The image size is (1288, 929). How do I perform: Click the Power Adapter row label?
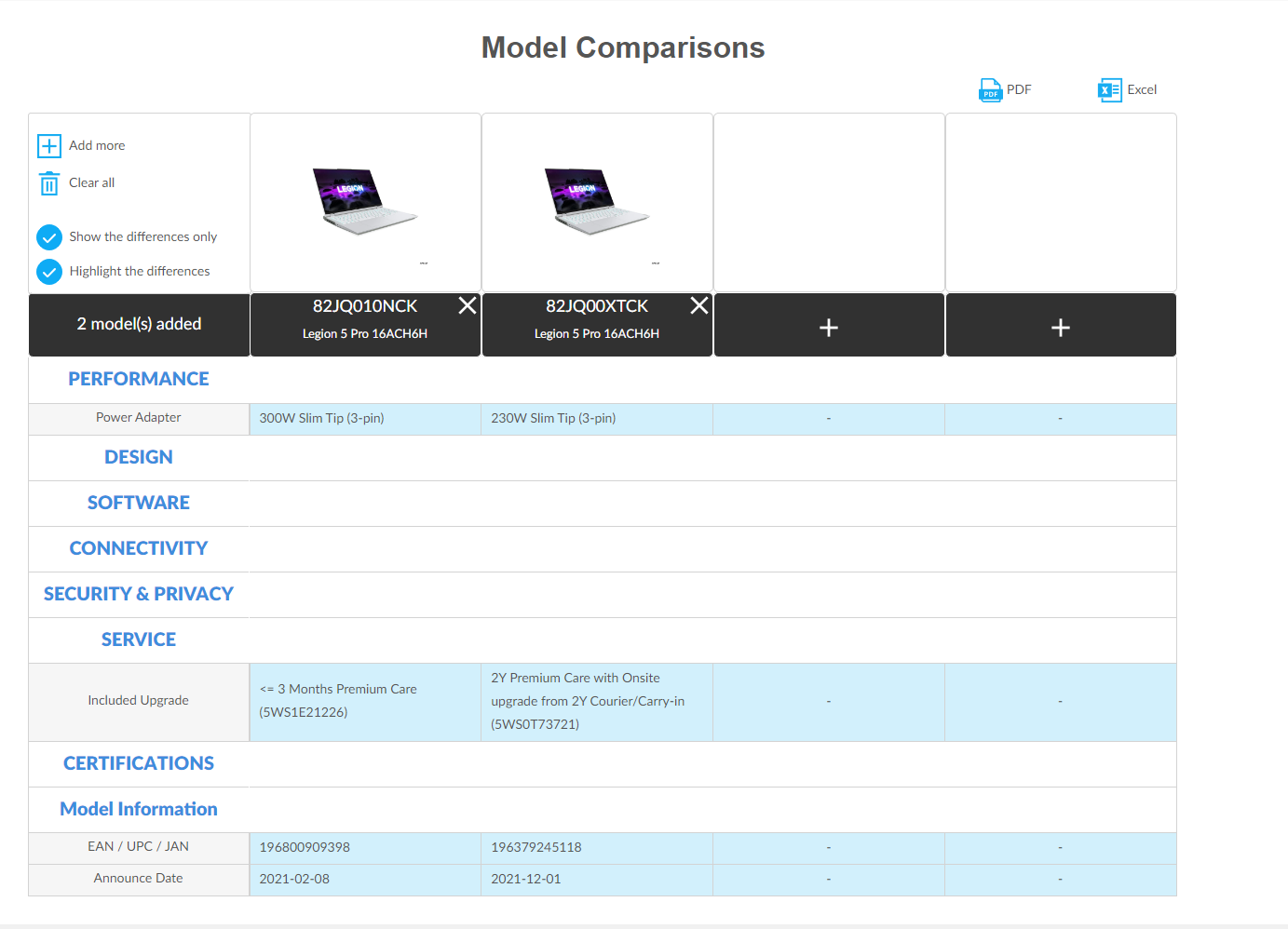[139, 418]
